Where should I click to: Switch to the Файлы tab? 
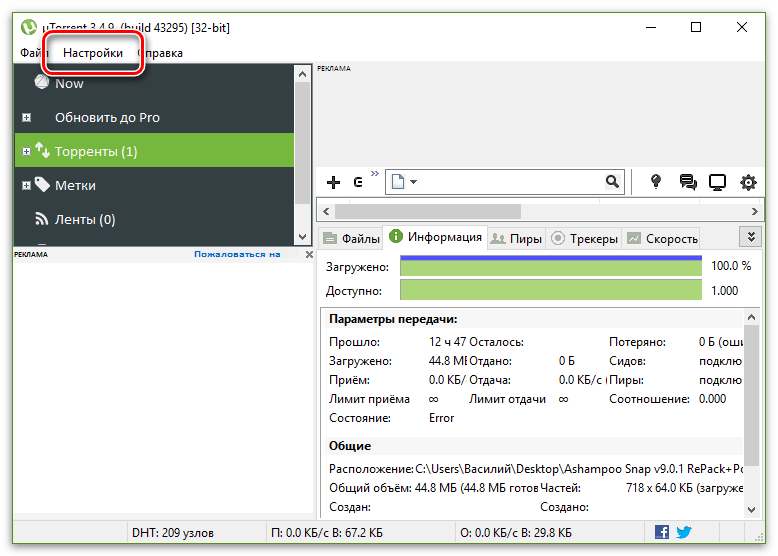tap(351, 239)
